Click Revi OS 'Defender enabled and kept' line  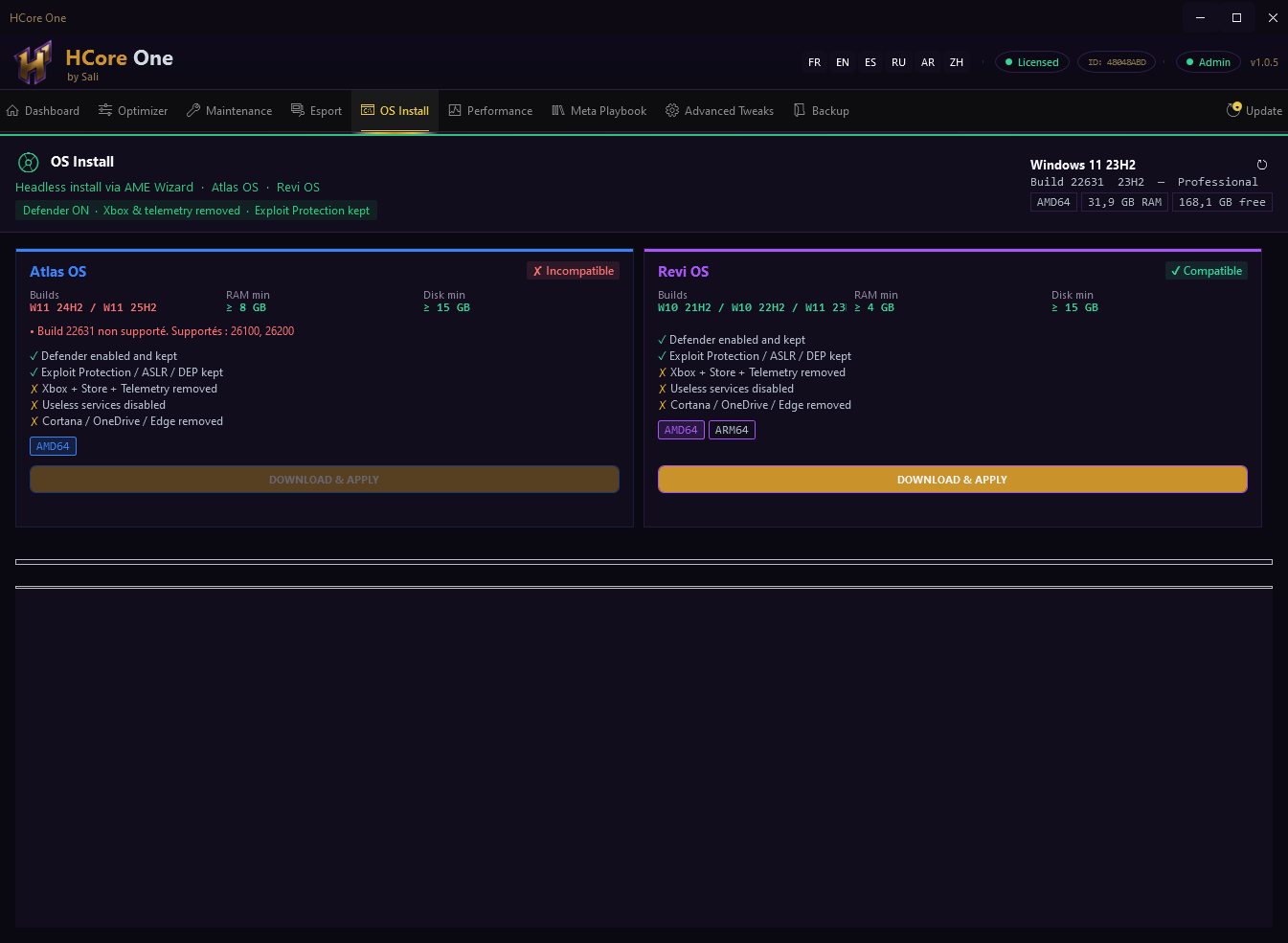[x=732, y=340]
